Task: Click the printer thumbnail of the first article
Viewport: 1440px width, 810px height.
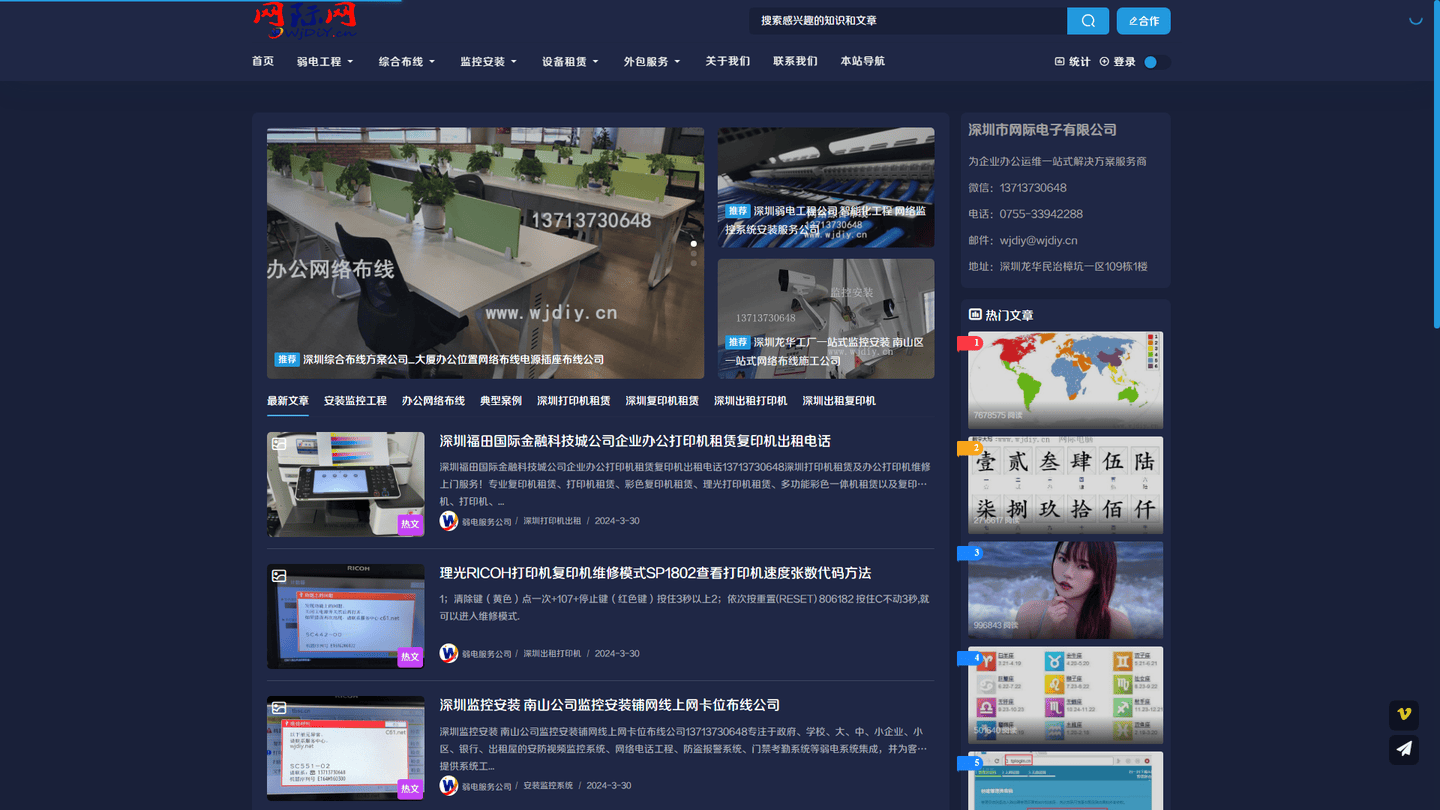Action: [346, 484]
